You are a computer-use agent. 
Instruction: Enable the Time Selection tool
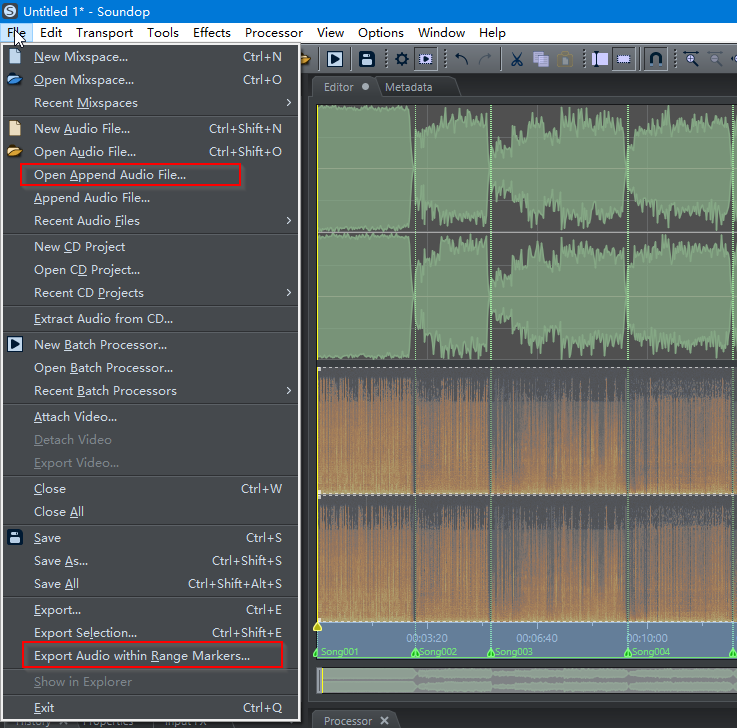click(600, 59)
